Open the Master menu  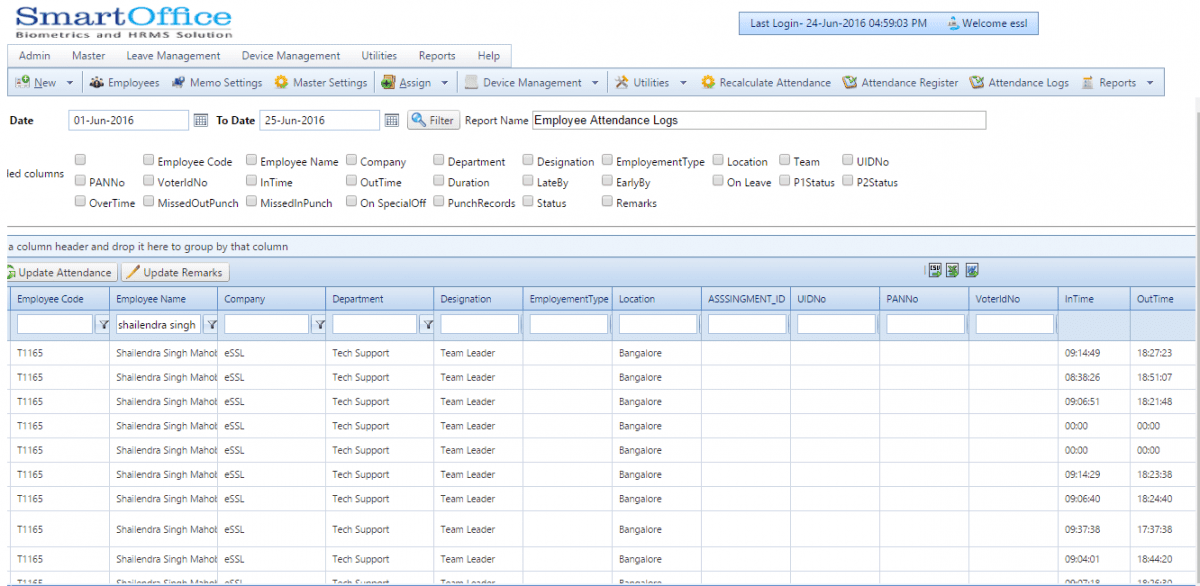(x=89, y=56)
